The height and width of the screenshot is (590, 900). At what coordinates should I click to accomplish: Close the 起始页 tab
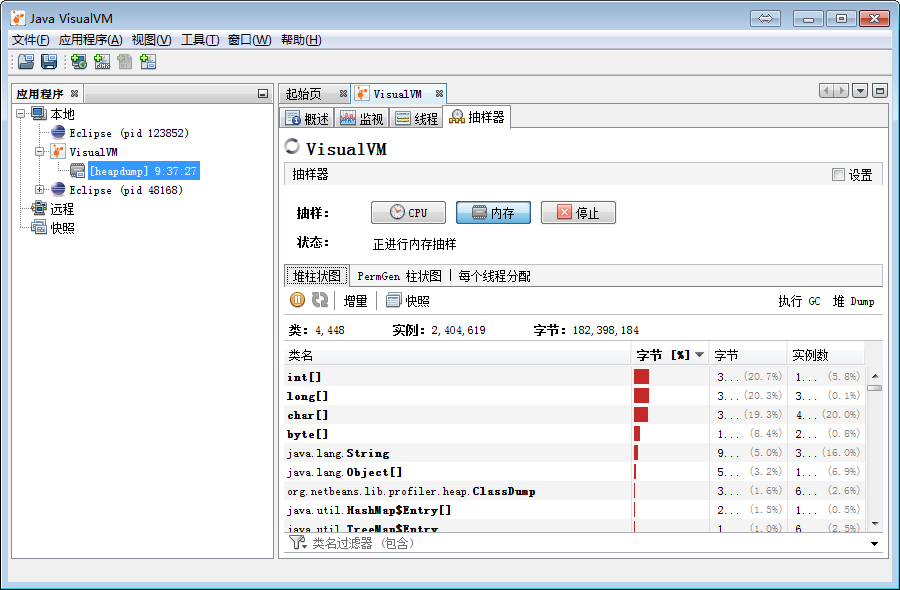(343, 93)
